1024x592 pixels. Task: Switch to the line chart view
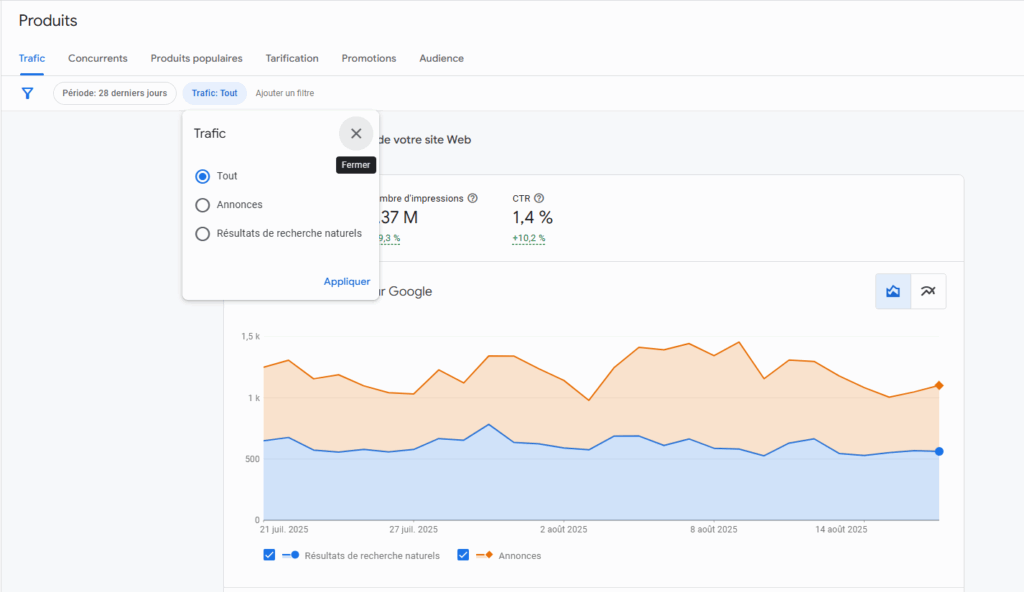coord(928,291)
